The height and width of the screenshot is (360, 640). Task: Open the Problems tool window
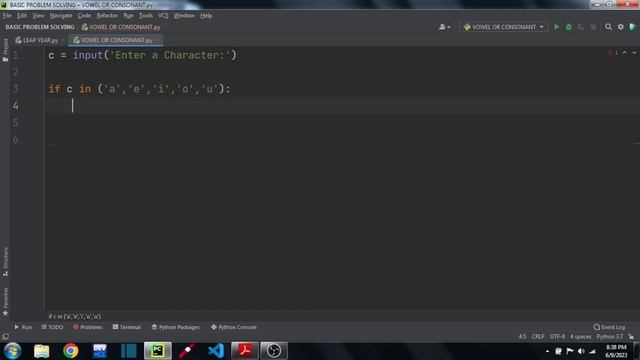pyautogui.click(x=88, y=327)
